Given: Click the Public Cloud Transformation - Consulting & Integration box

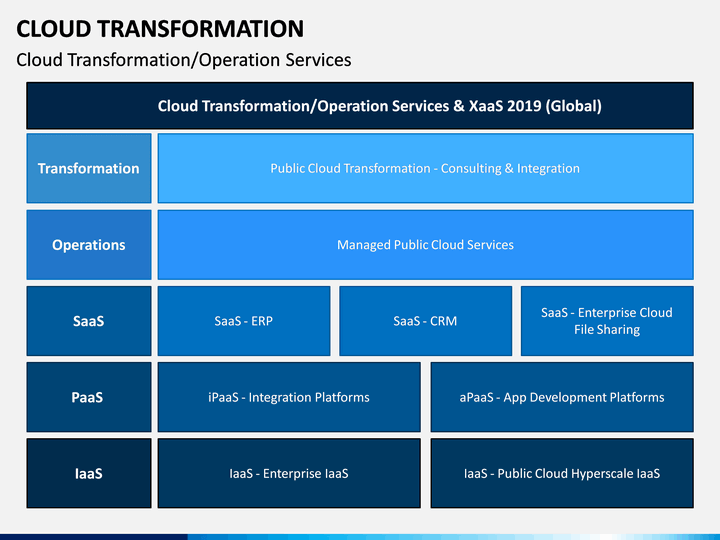Looking at the screenshot, I should 426,168.
